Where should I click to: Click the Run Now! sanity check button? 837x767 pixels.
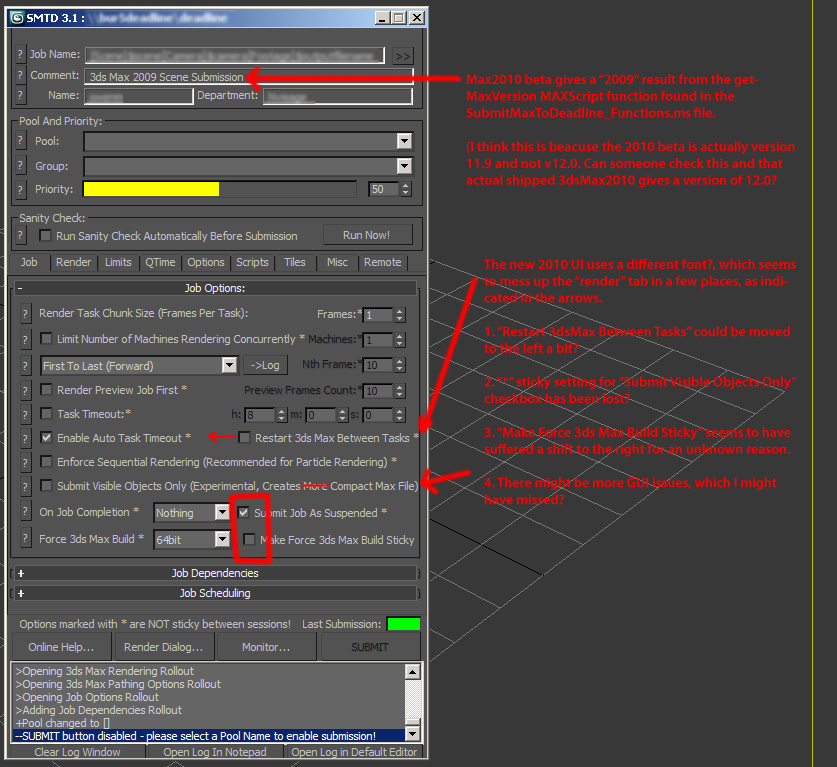(x=367, y=235)
